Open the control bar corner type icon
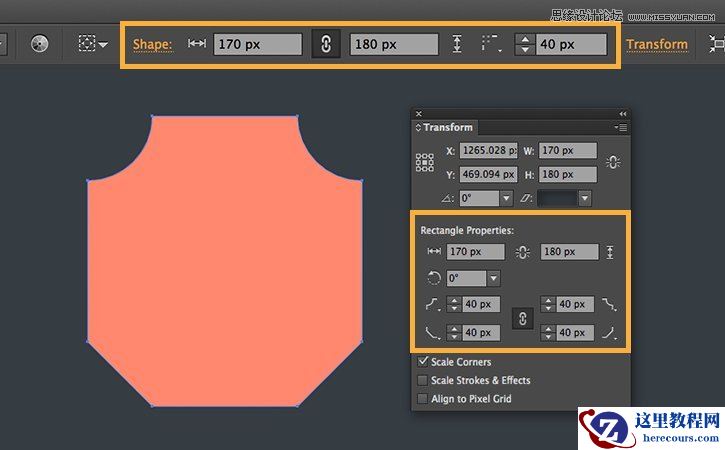This screenshot has width=725, height=450. (491, 43)
